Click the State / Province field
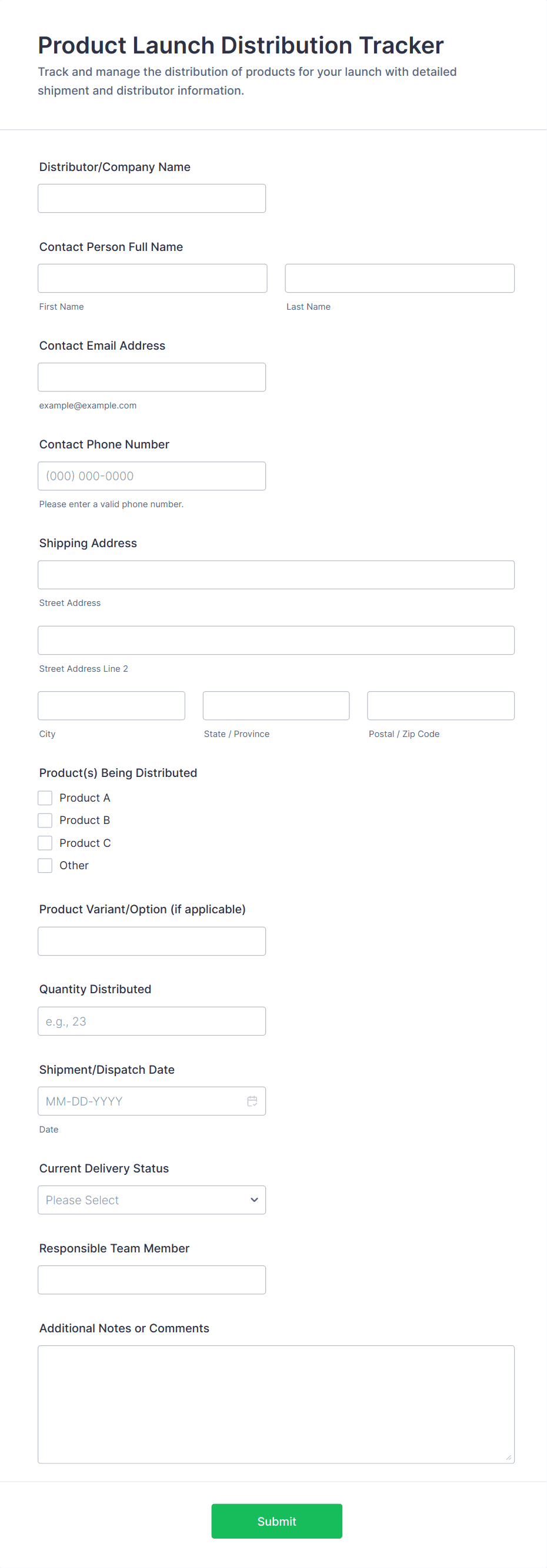The width and height of the screenshot is (547, 1568). (276, 705)
